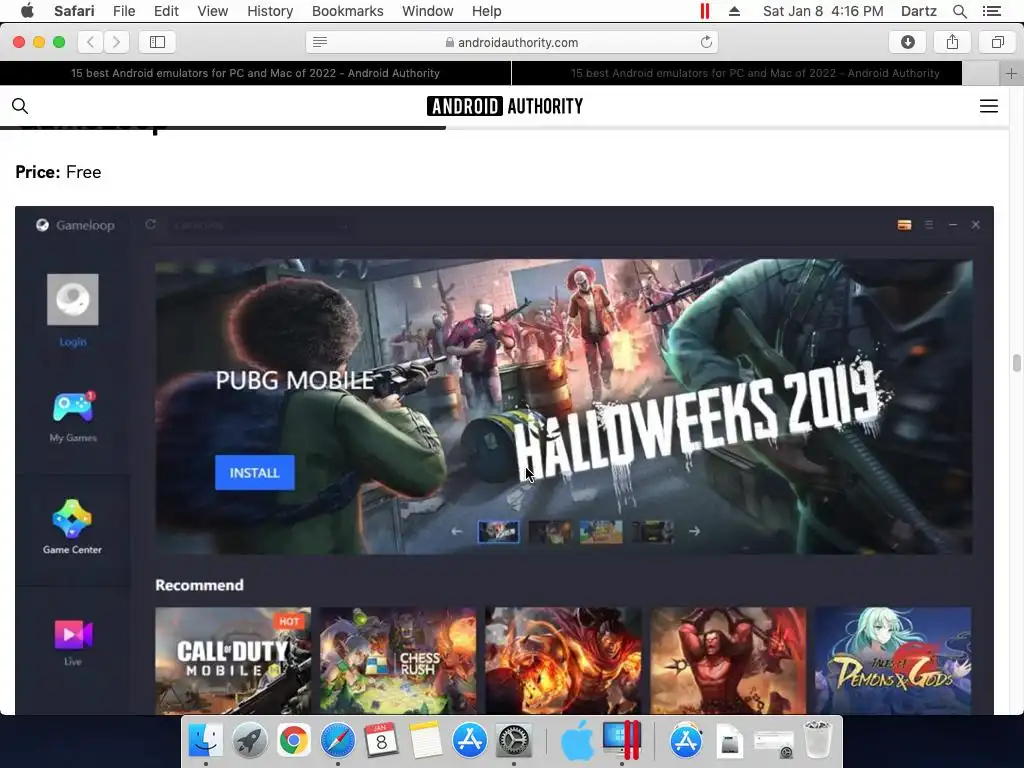This screenshot has height=768, width=1024.
Task: Open Spotlight search in menu bar
Action: [x=959, y=11]
